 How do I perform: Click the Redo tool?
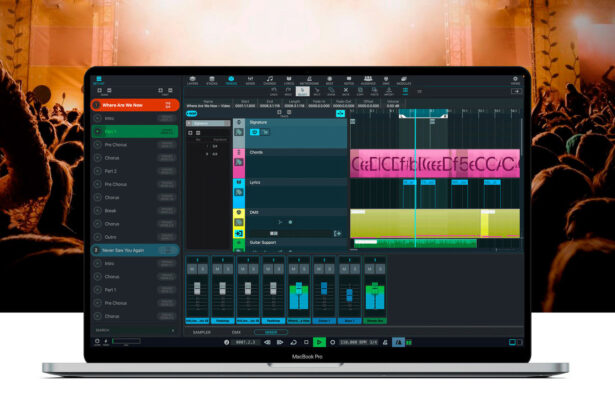click(x=288, y=92)
